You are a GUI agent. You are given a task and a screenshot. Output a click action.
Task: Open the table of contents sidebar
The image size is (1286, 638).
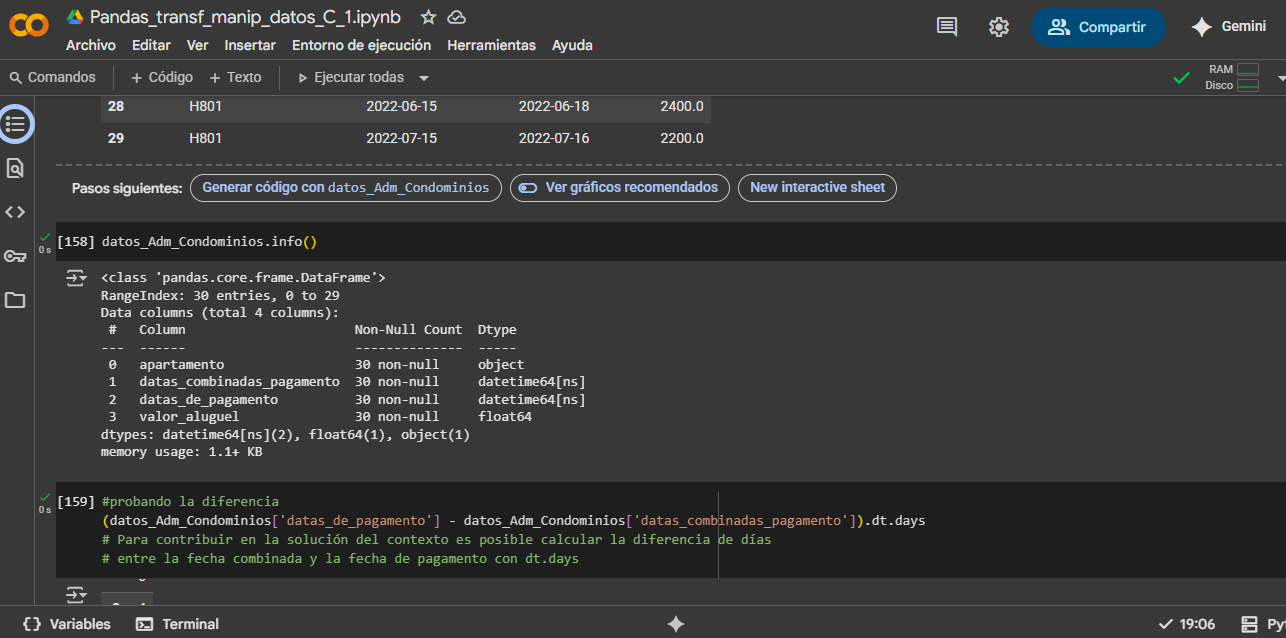(x=15, y=124)
